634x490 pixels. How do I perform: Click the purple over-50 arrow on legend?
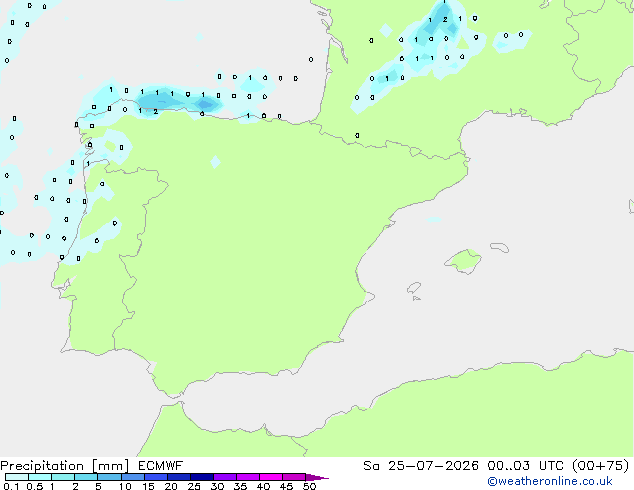point(317,477)
